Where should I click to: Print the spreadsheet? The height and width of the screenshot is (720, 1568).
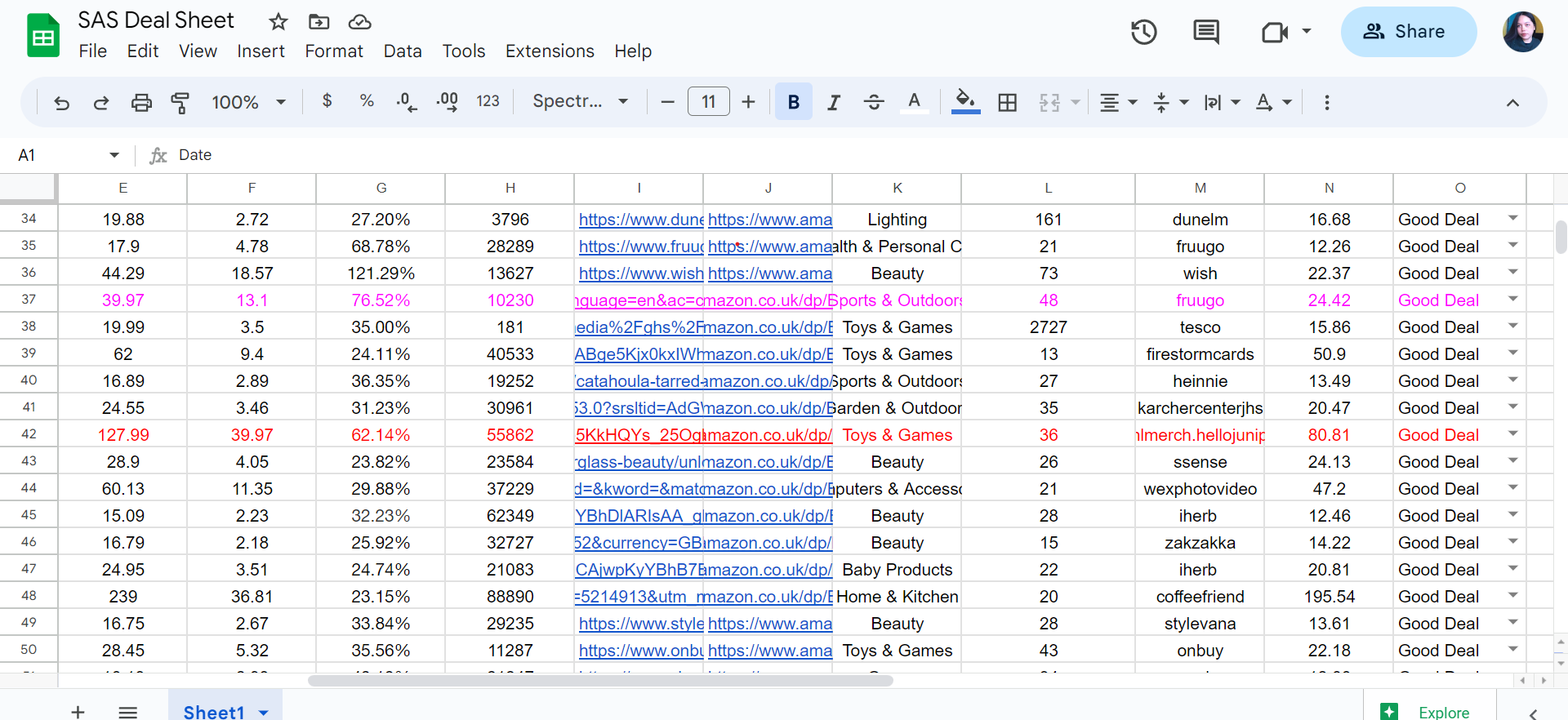click(141, 102)
